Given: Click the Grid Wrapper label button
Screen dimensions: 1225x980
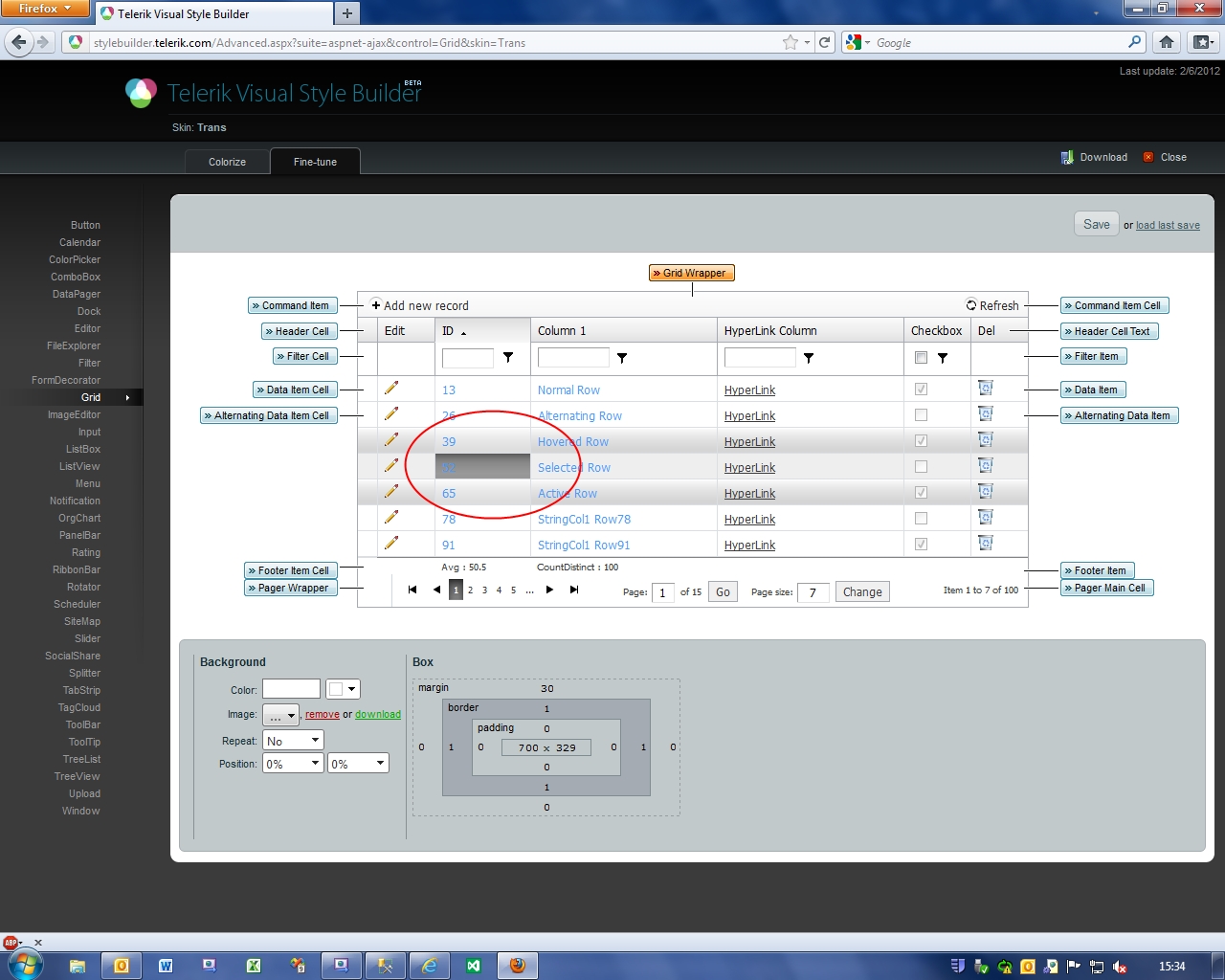Looking at the screenshot, I should [692, 273].
